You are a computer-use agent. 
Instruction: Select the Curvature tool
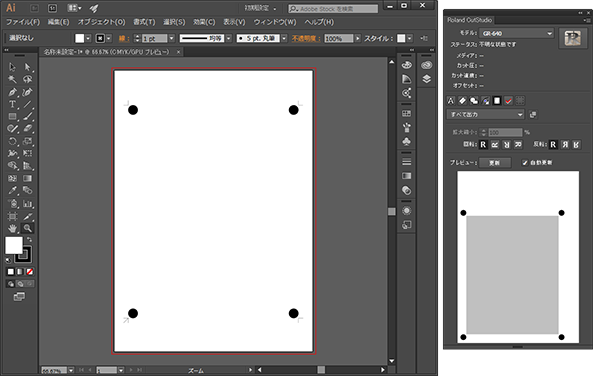pos(27,92)
